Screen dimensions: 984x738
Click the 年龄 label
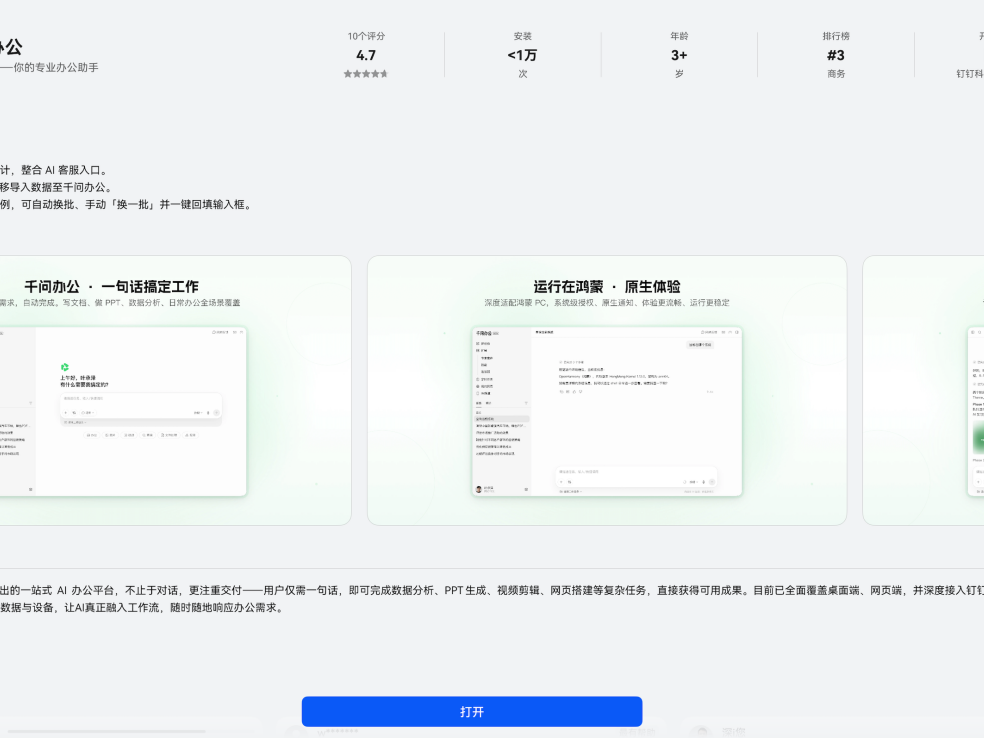[679, 36]
